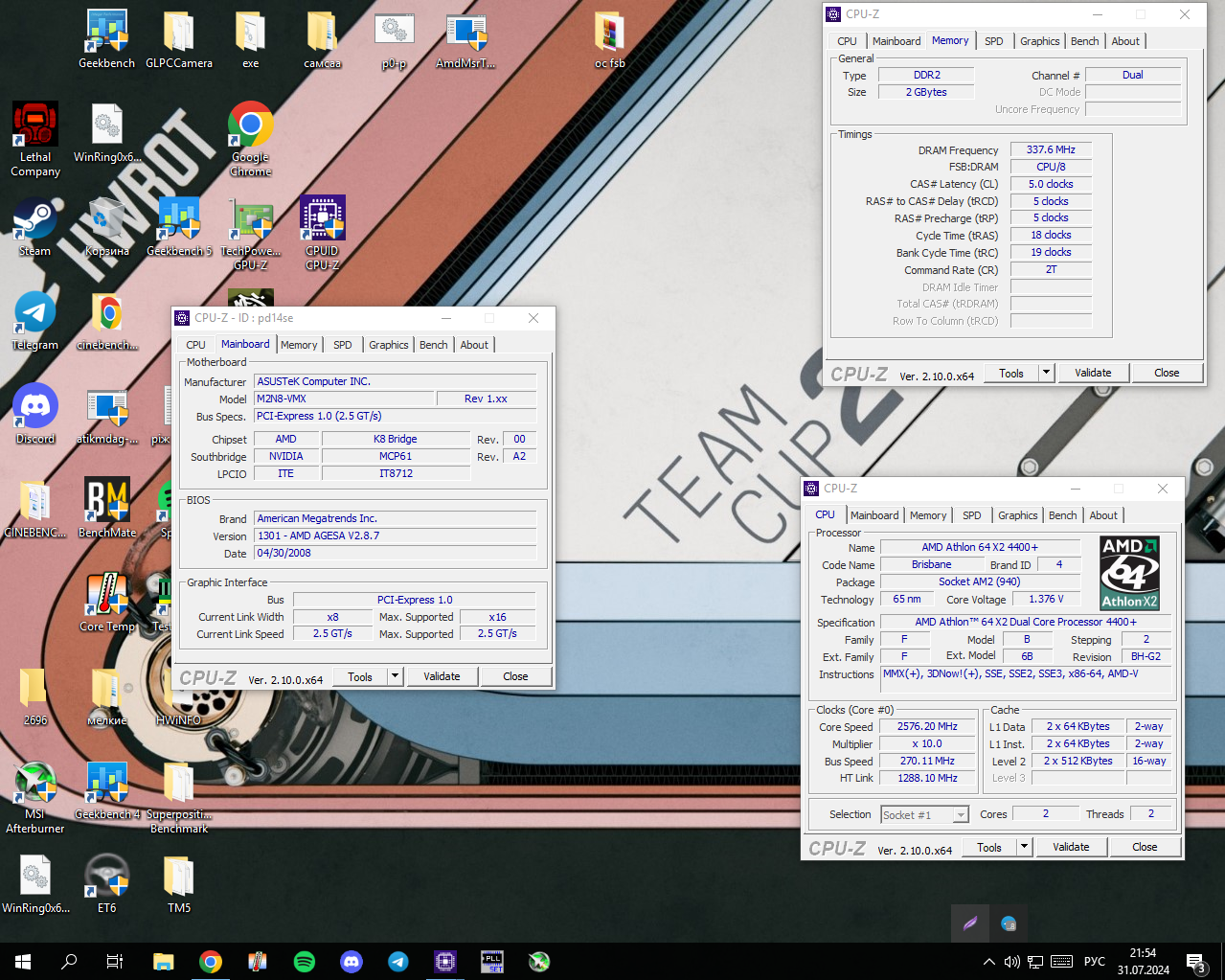Open the Superposition Benchmark folder
Viewport: 1225px width, 980px height.
(179, 797)
